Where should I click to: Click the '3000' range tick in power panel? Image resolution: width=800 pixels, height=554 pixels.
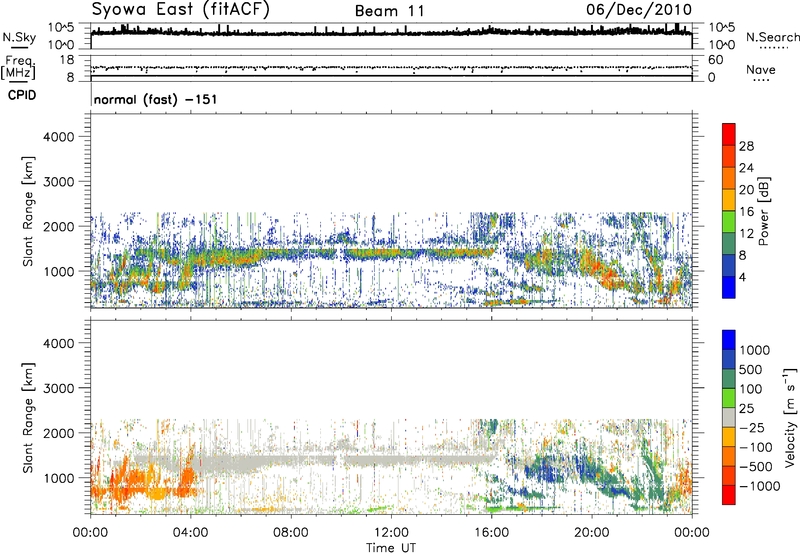pos(59,182)
